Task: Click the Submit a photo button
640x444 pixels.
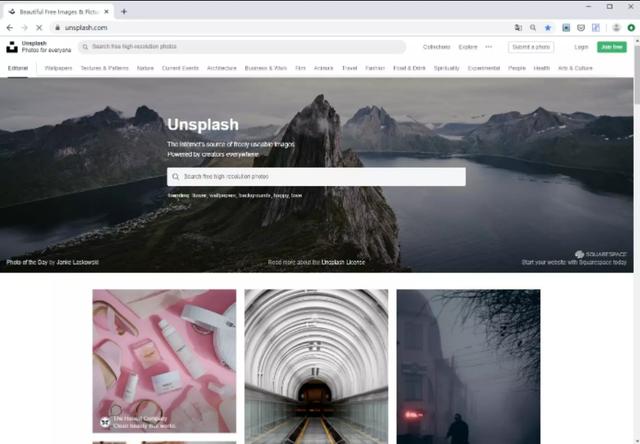Action: (531, 47)
